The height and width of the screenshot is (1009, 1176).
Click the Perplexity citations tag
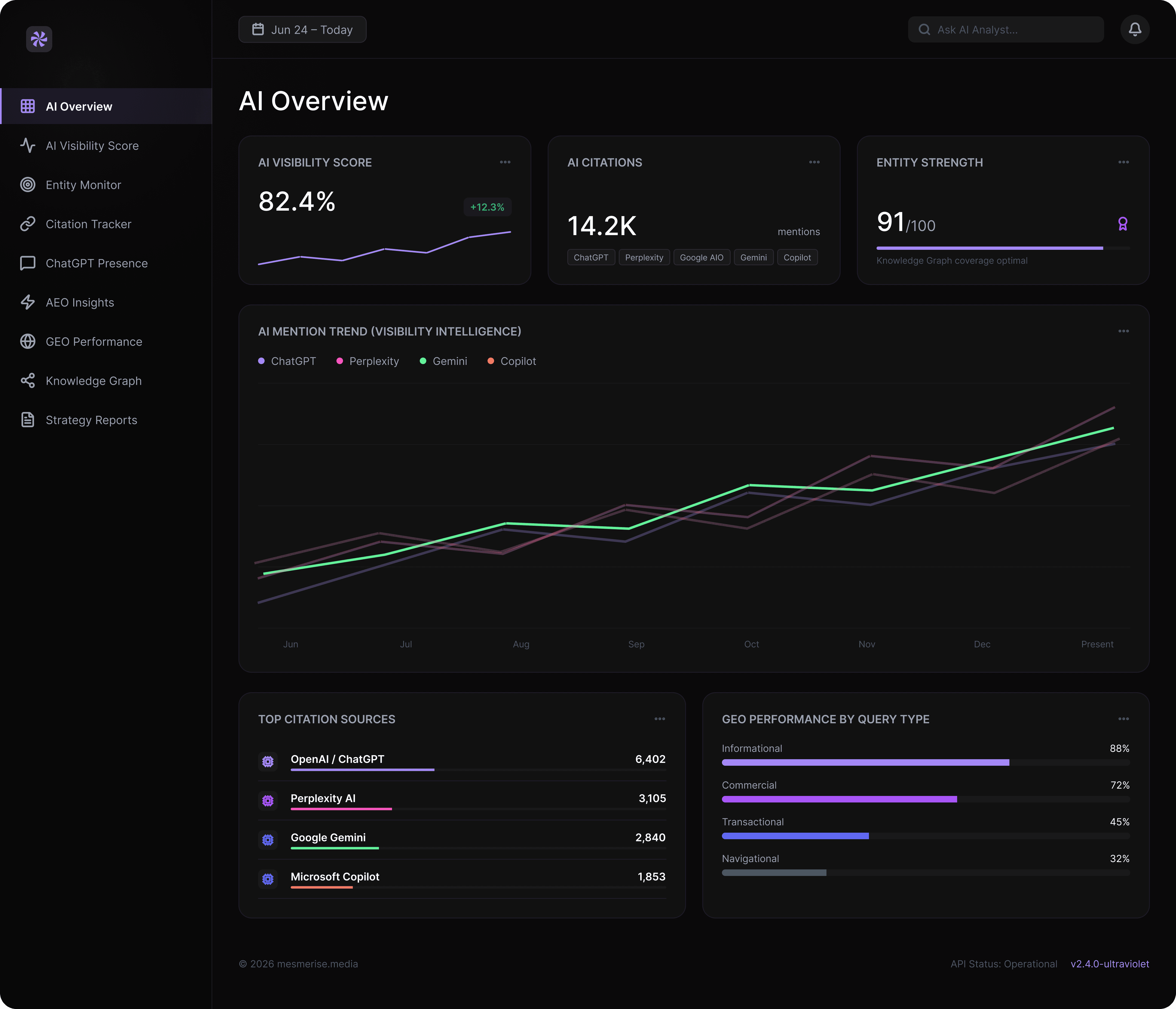[x=644, y=257]
